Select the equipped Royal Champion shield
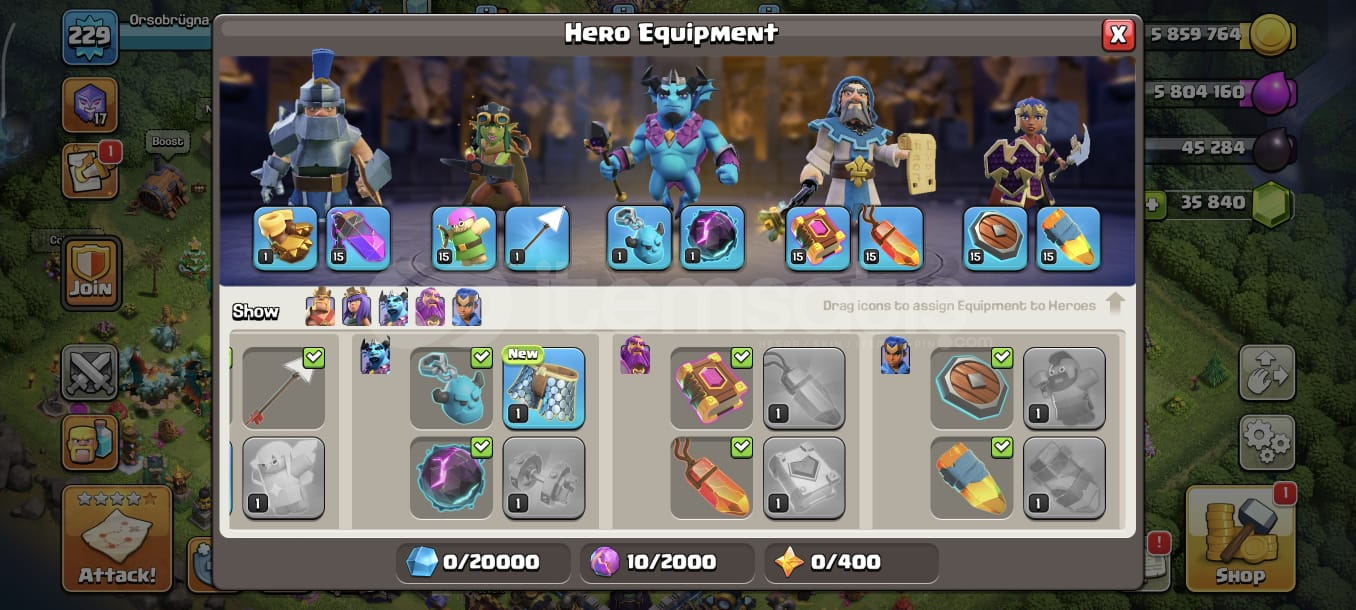Image resolution: width=1356 pixels, height=610 pixels. coord(971,388)
